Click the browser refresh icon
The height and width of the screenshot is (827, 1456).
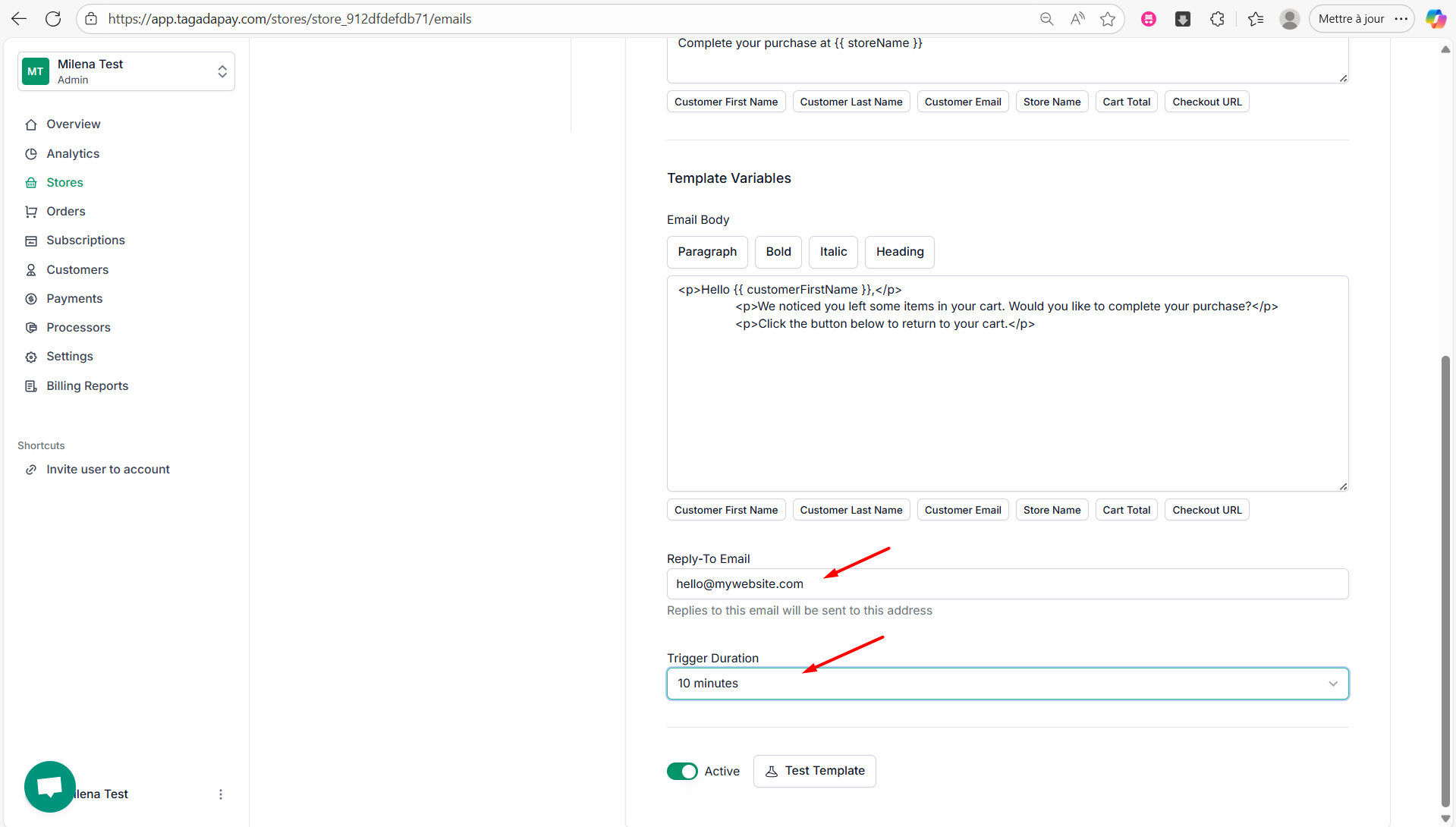tap(53, 19)
